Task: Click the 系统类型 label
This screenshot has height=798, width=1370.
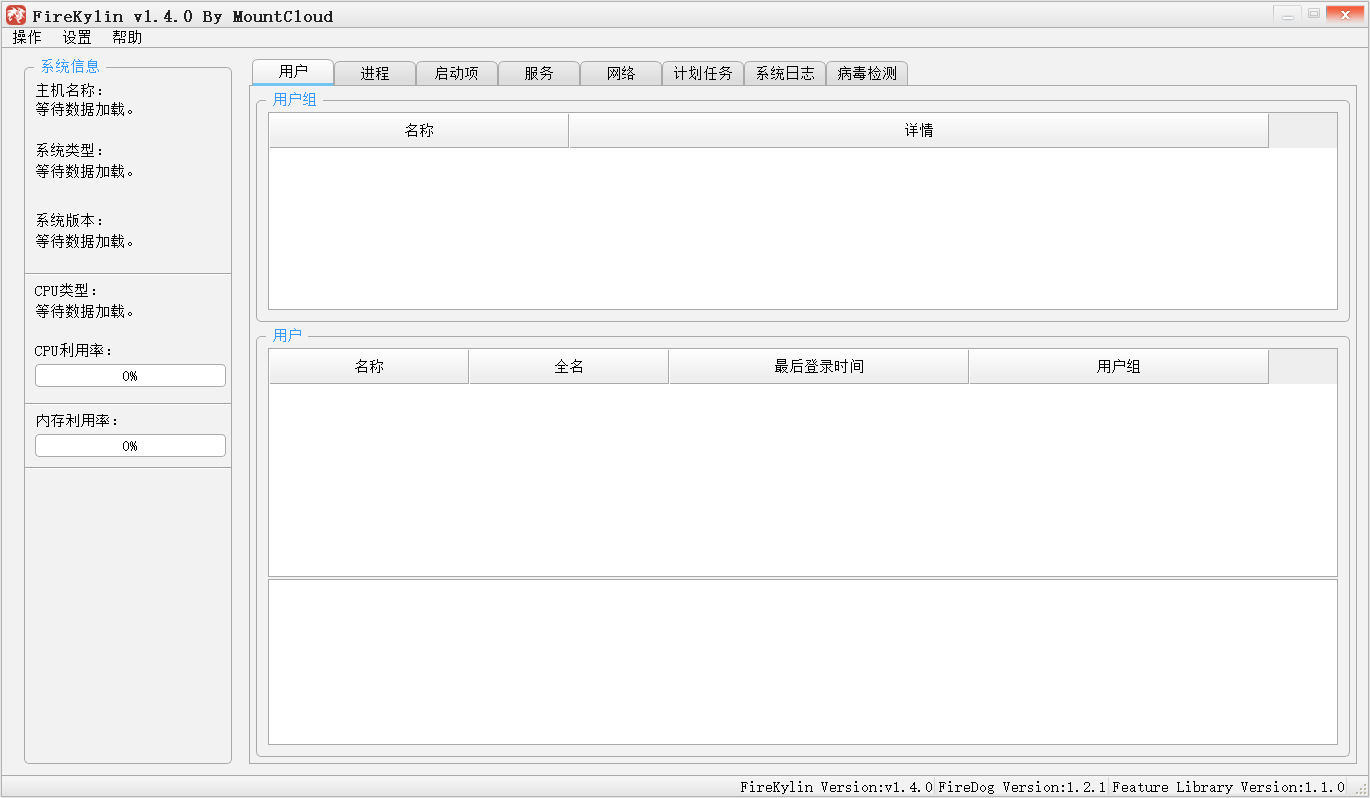Action: coord(70,151)
